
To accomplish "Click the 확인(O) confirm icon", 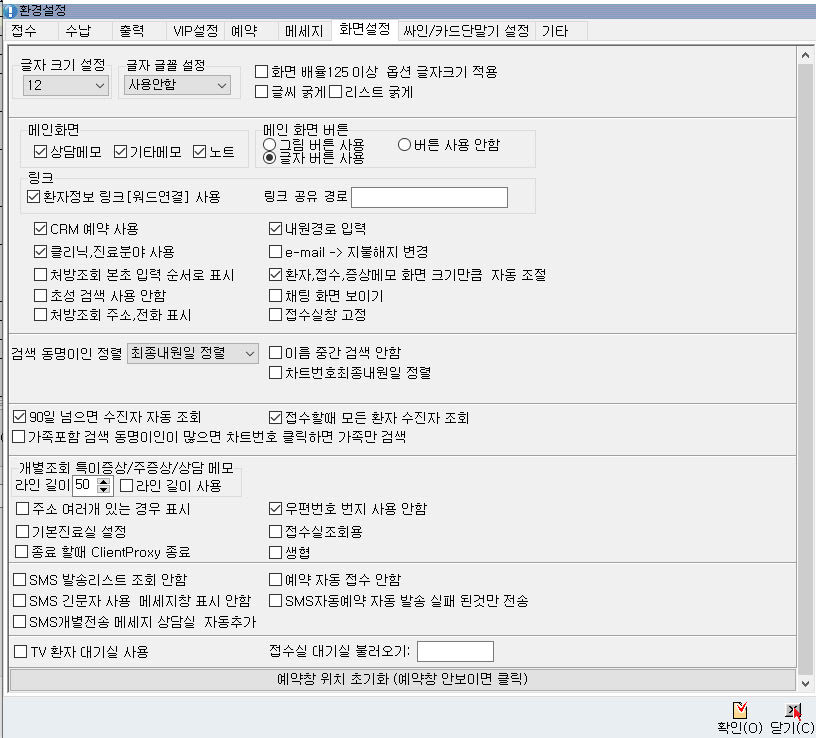I will click(x=740, y=711).
